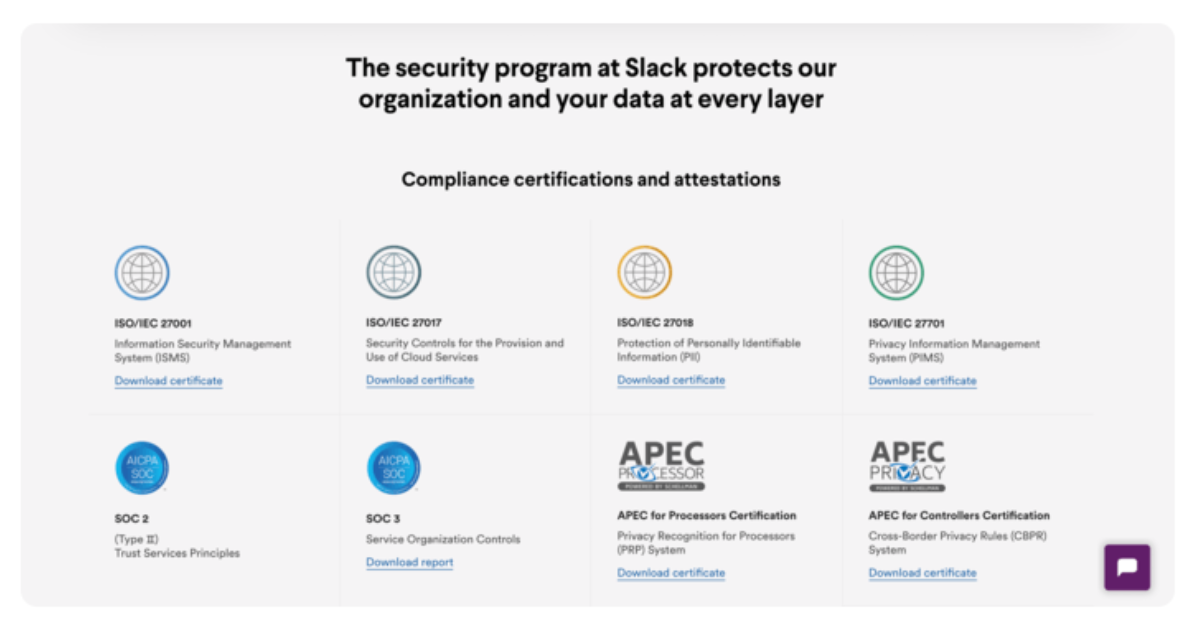The image size is (1200, 620).
Task: Select the ISO/IEC 27018 orange globe badge
Action: coord(645,272)
